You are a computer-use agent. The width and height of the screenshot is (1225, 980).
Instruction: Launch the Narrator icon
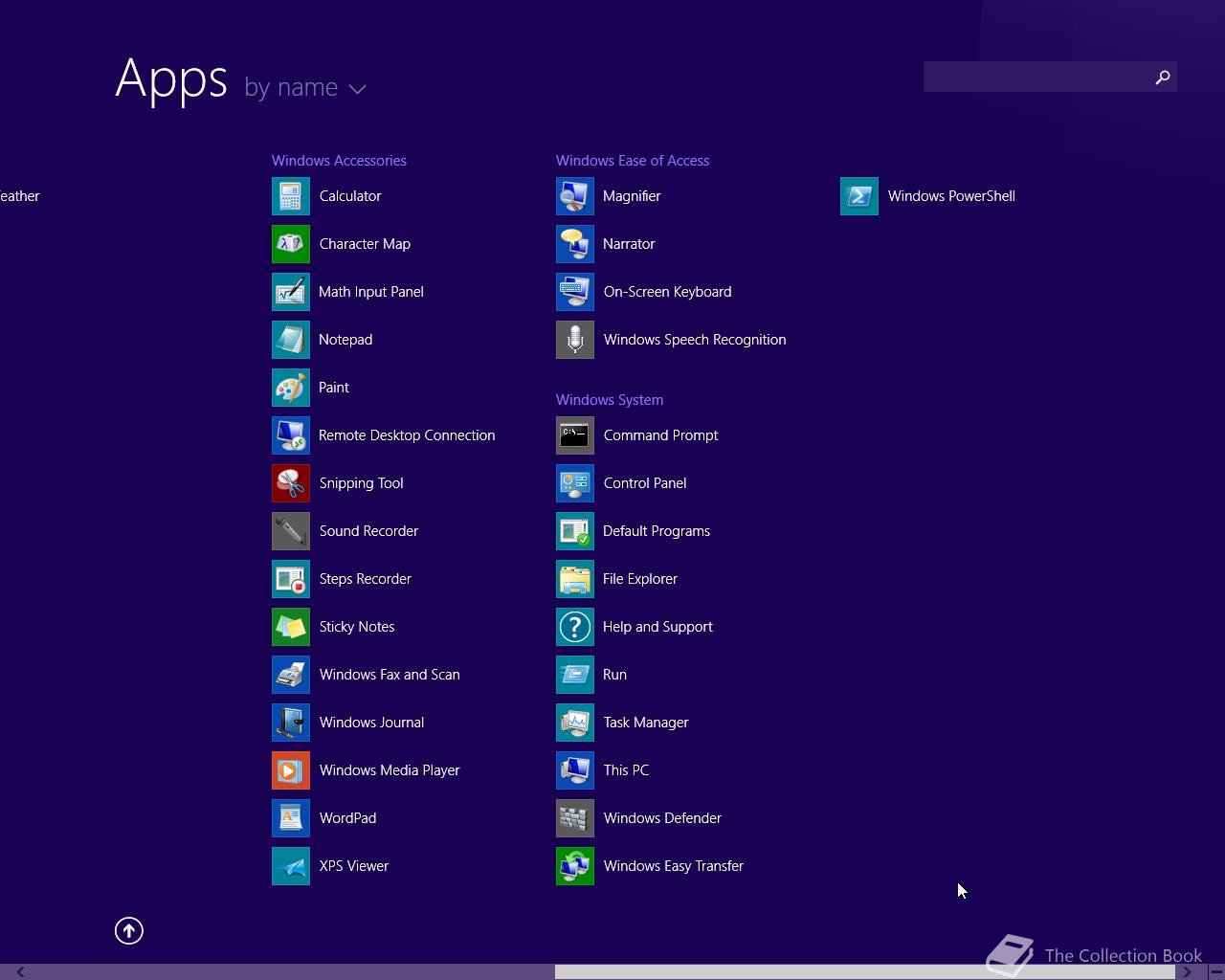(x=575, y=244)
